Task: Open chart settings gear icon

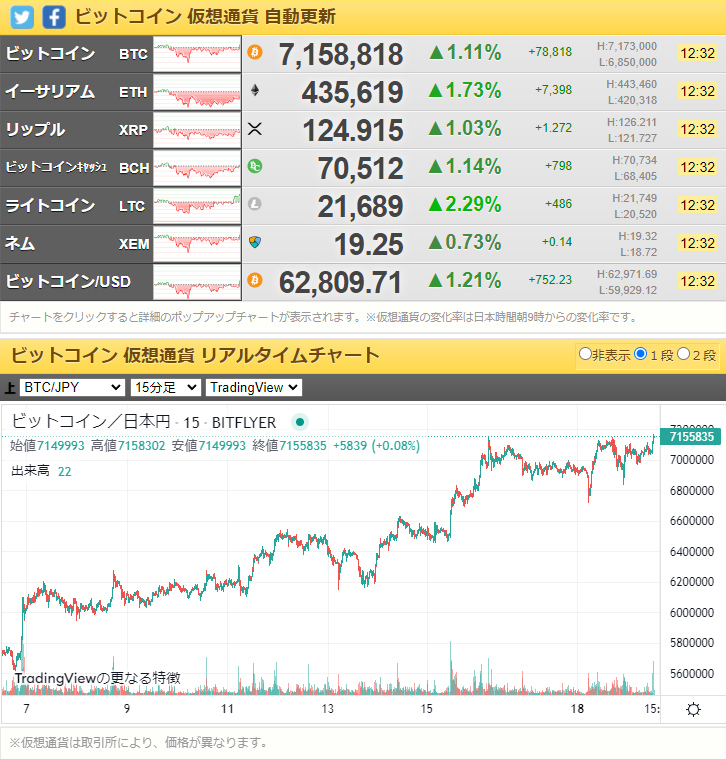Action: pos(693,709)
